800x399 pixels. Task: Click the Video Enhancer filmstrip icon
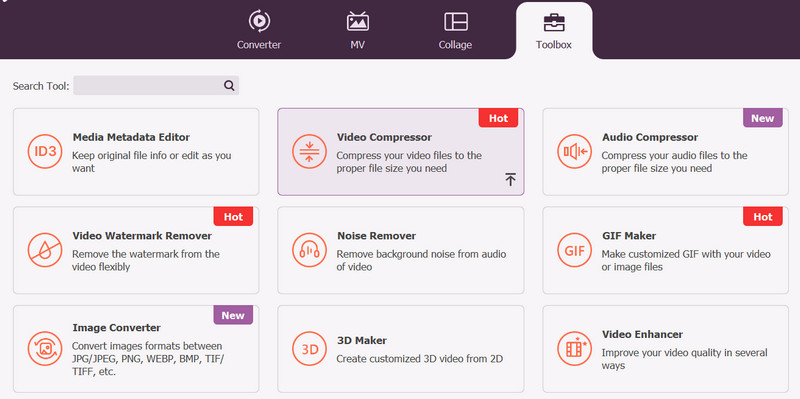click(x=574, y=348)
